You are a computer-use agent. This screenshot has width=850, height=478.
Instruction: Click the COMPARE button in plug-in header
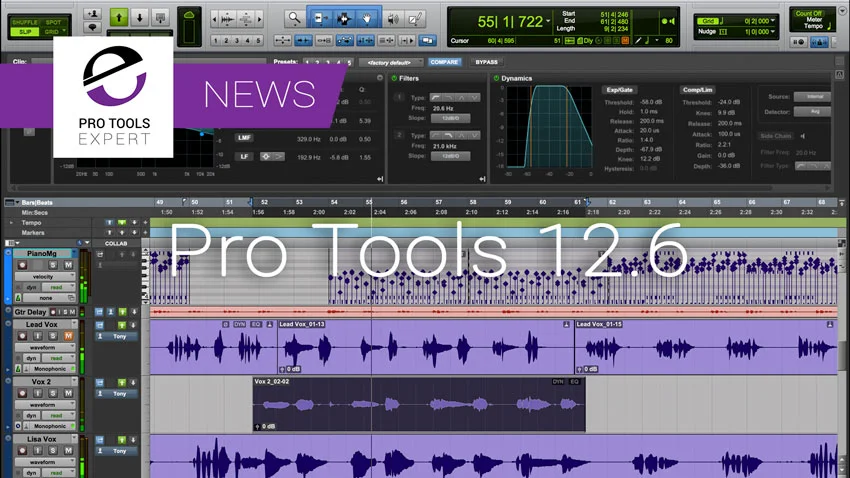(444, 62)
